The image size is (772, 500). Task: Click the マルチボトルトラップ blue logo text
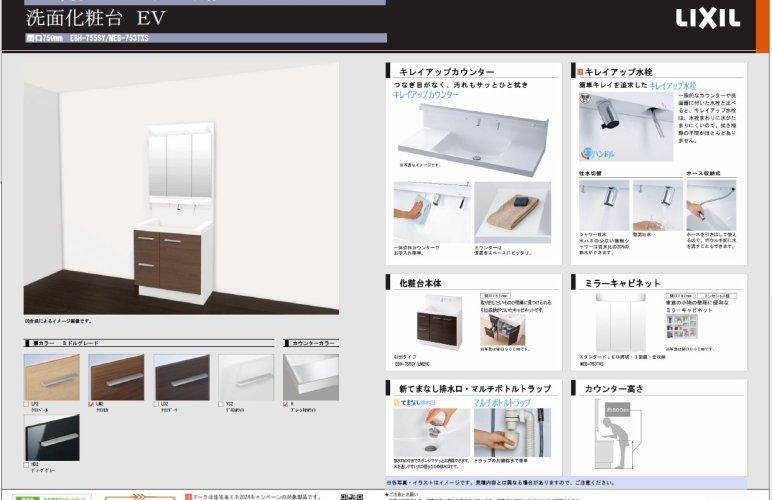click(x=503, y=402)
